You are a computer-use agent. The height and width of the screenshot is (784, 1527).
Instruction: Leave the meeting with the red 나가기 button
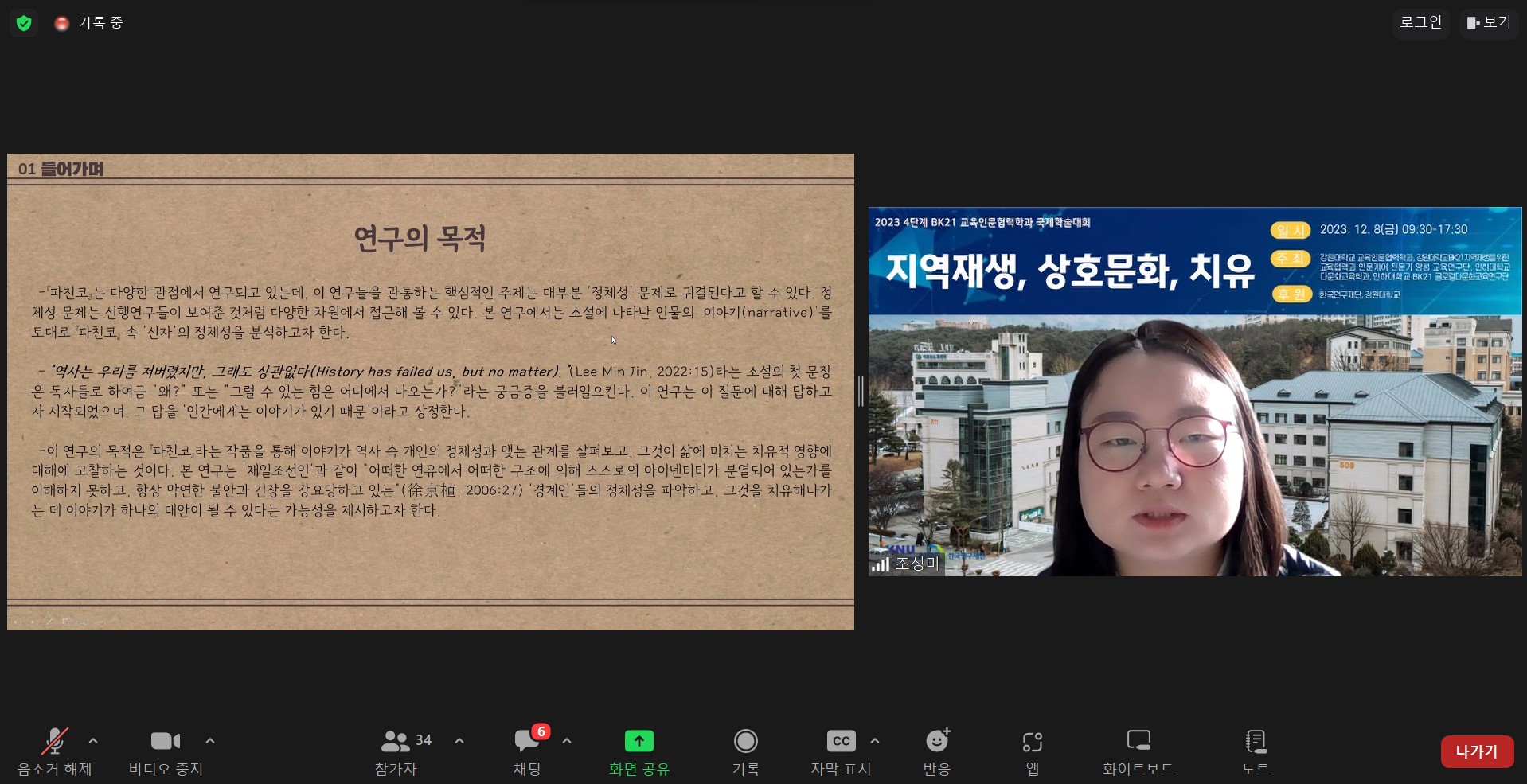point(1477,751)
